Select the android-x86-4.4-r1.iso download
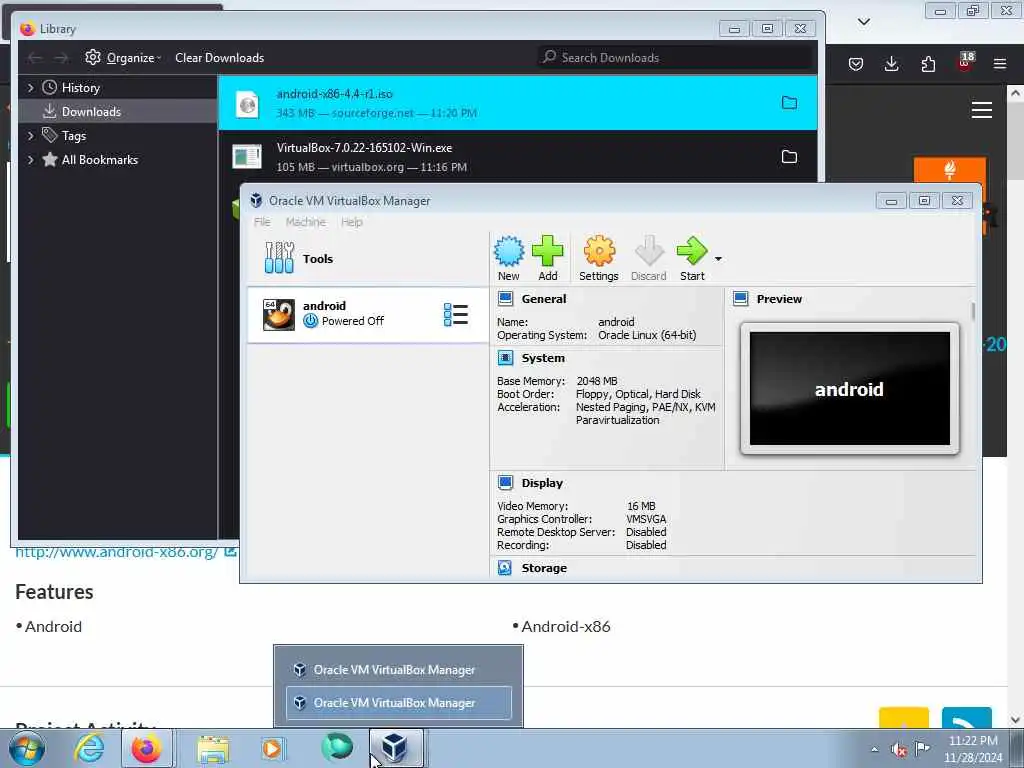The width and height of the screenshot is (1024, 768). click(x=517, y=103)
